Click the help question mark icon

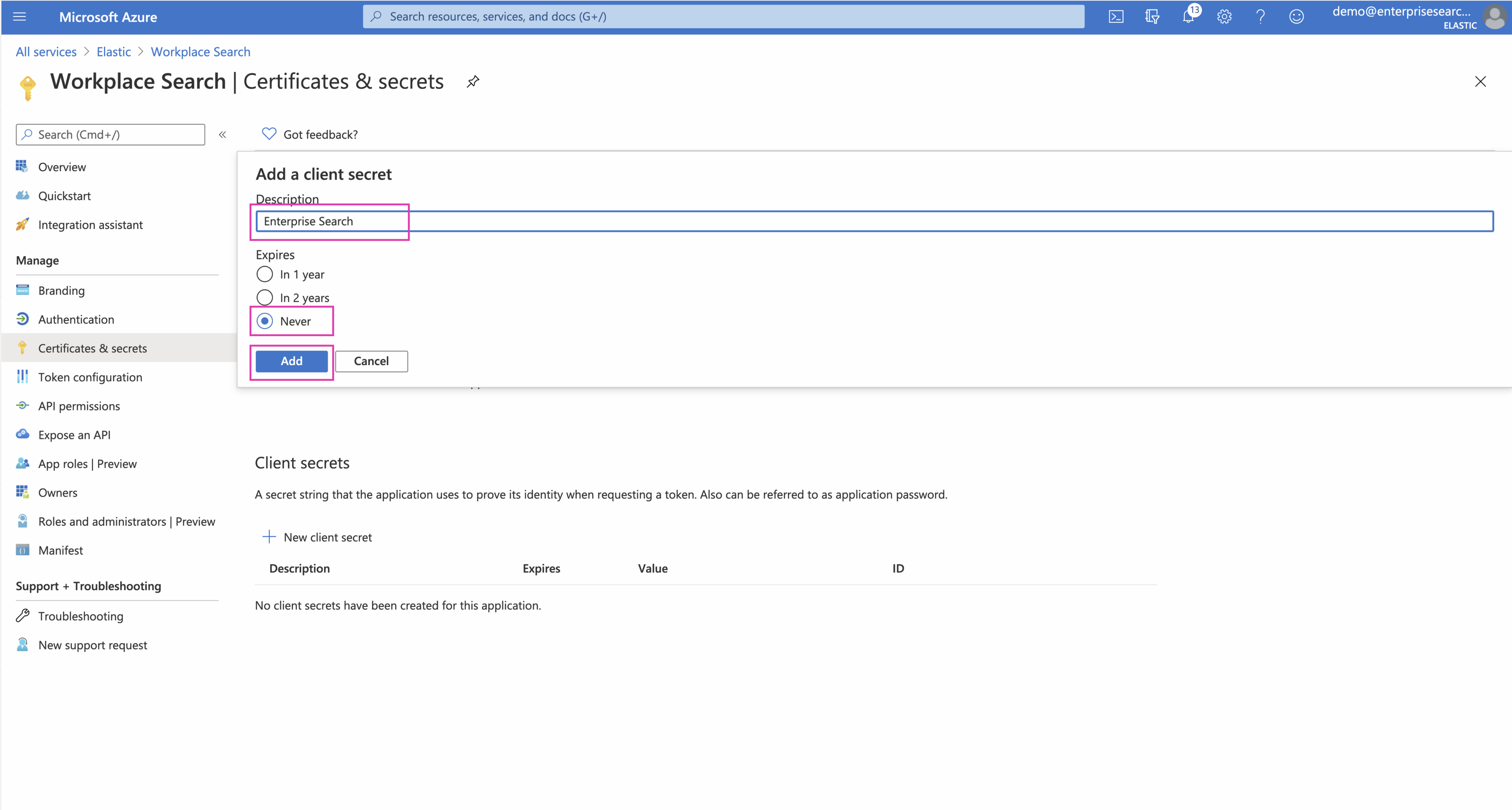(x=1260, y=16)
